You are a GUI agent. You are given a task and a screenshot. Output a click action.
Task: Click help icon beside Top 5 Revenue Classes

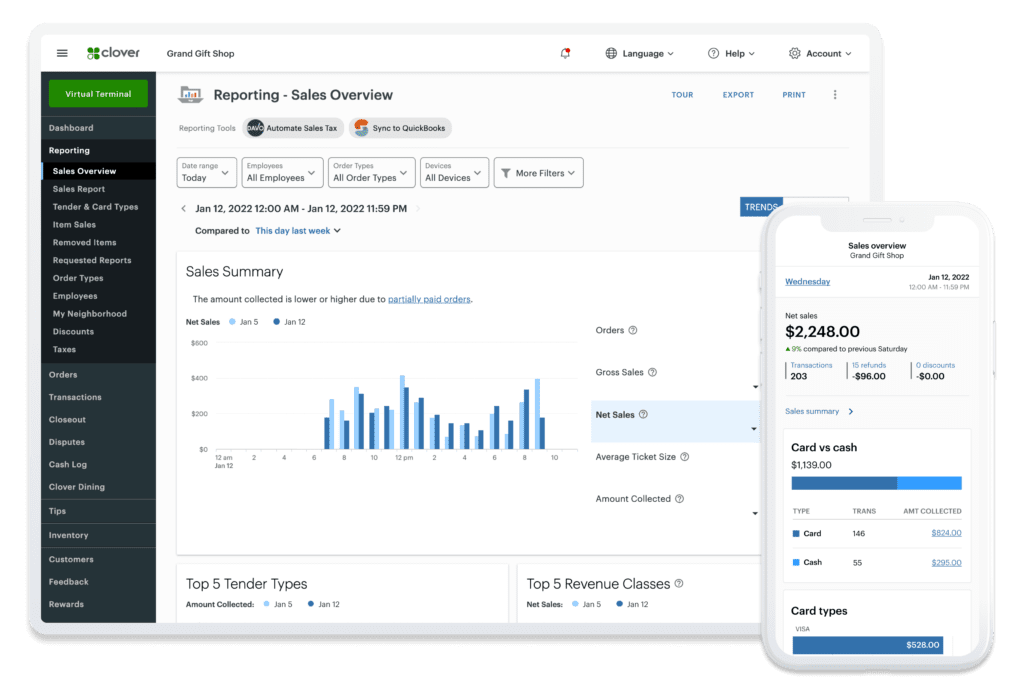pos(679,583)
